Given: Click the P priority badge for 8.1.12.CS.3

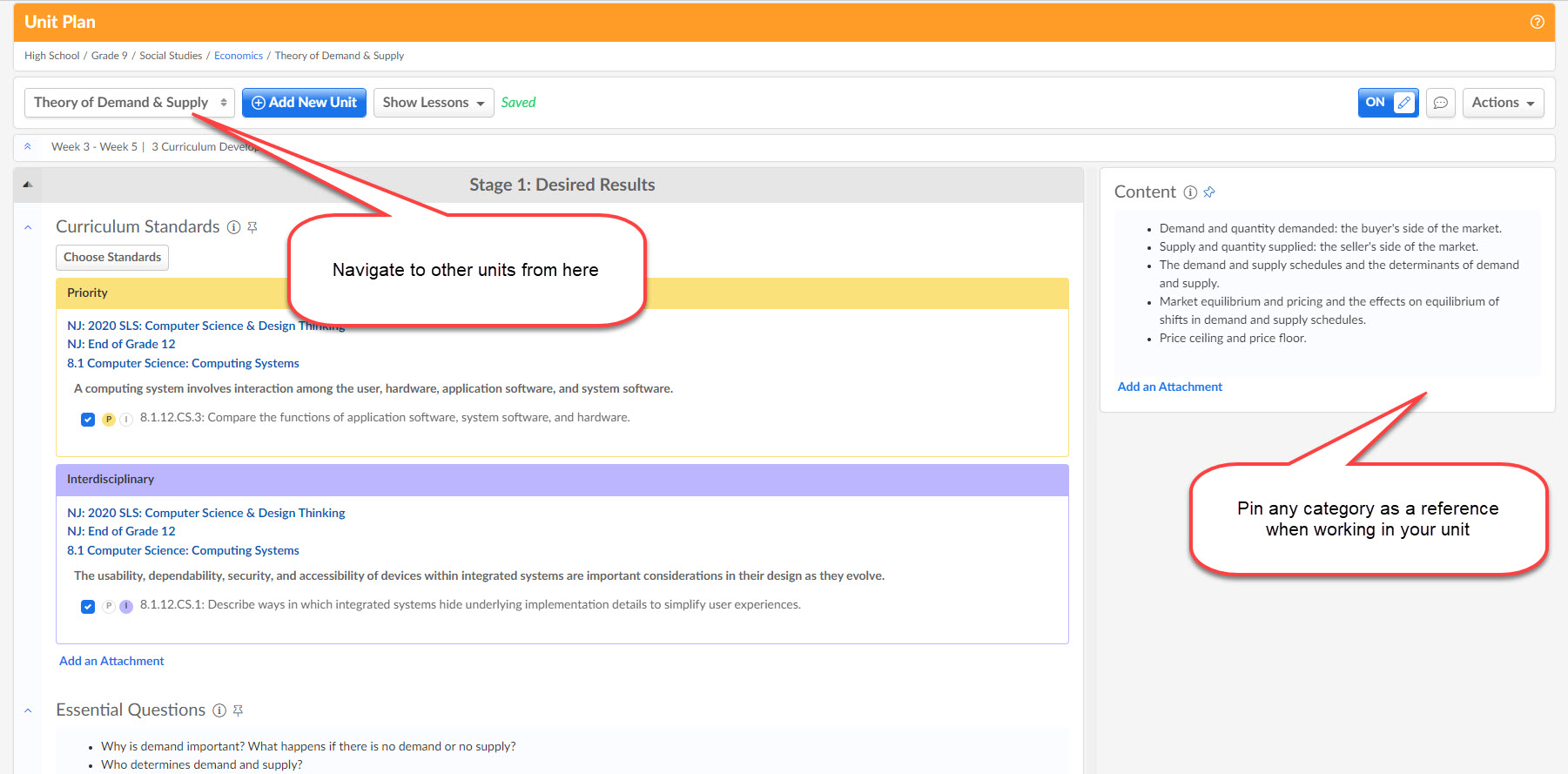Looking at the screenshot, I should [109, 419].
